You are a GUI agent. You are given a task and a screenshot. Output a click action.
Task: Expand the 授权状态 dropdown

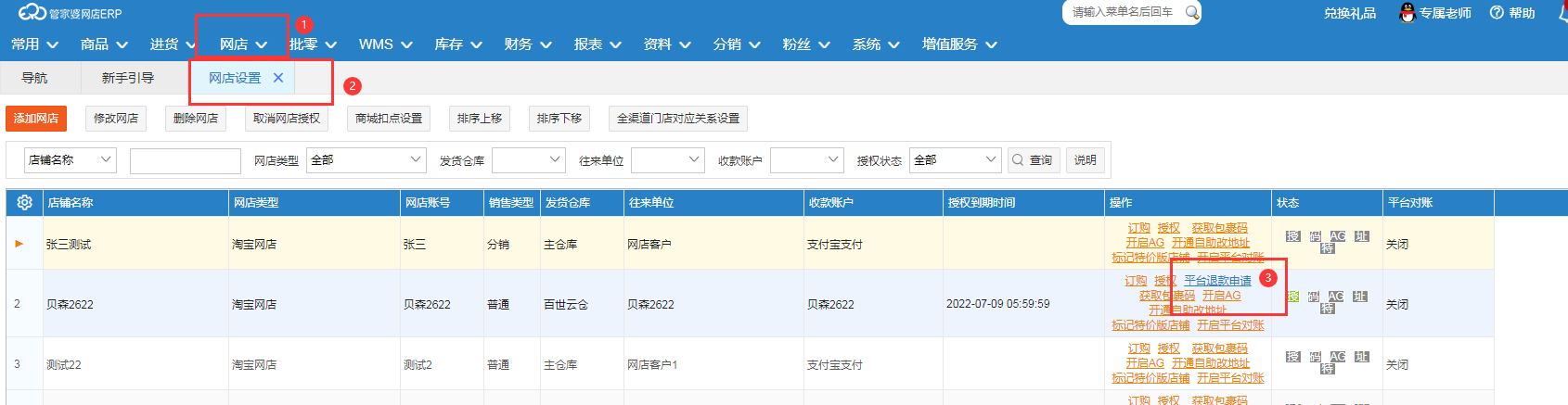956,160
